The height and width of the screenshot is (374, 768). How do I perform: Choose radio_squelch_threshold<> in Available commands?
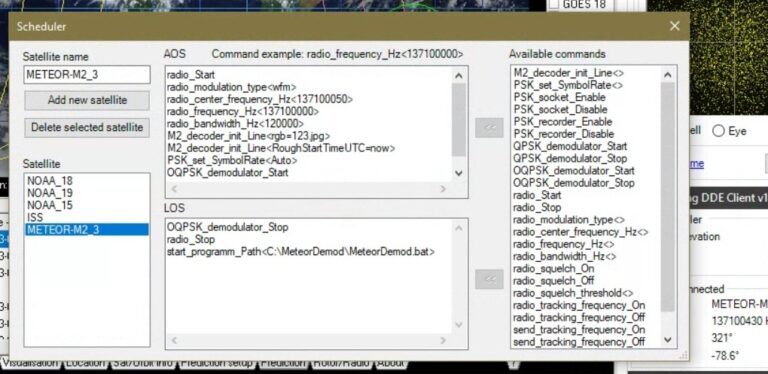[x=574, y=293]
